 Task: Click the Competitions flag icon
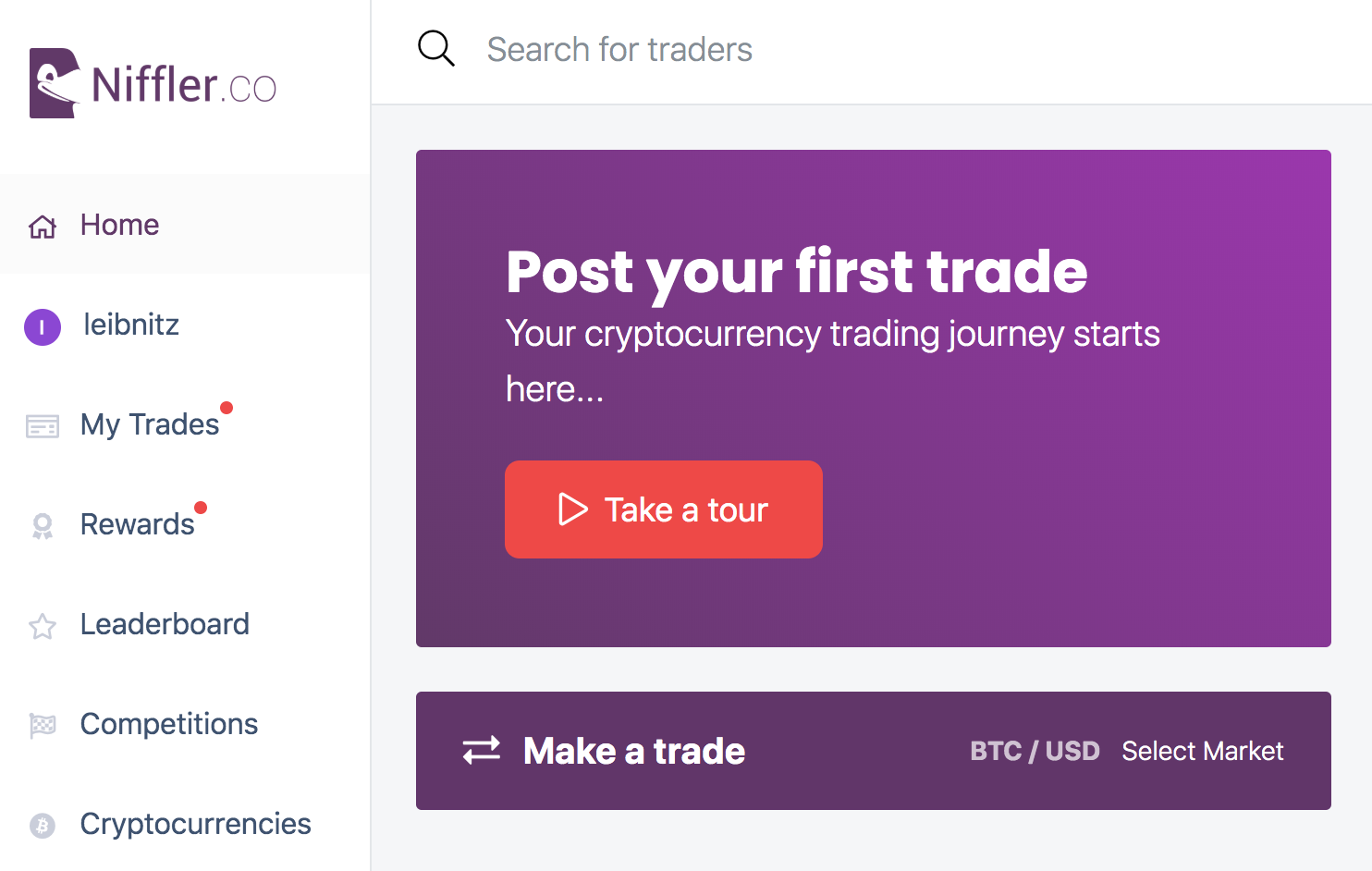click(x=43, y=726)
